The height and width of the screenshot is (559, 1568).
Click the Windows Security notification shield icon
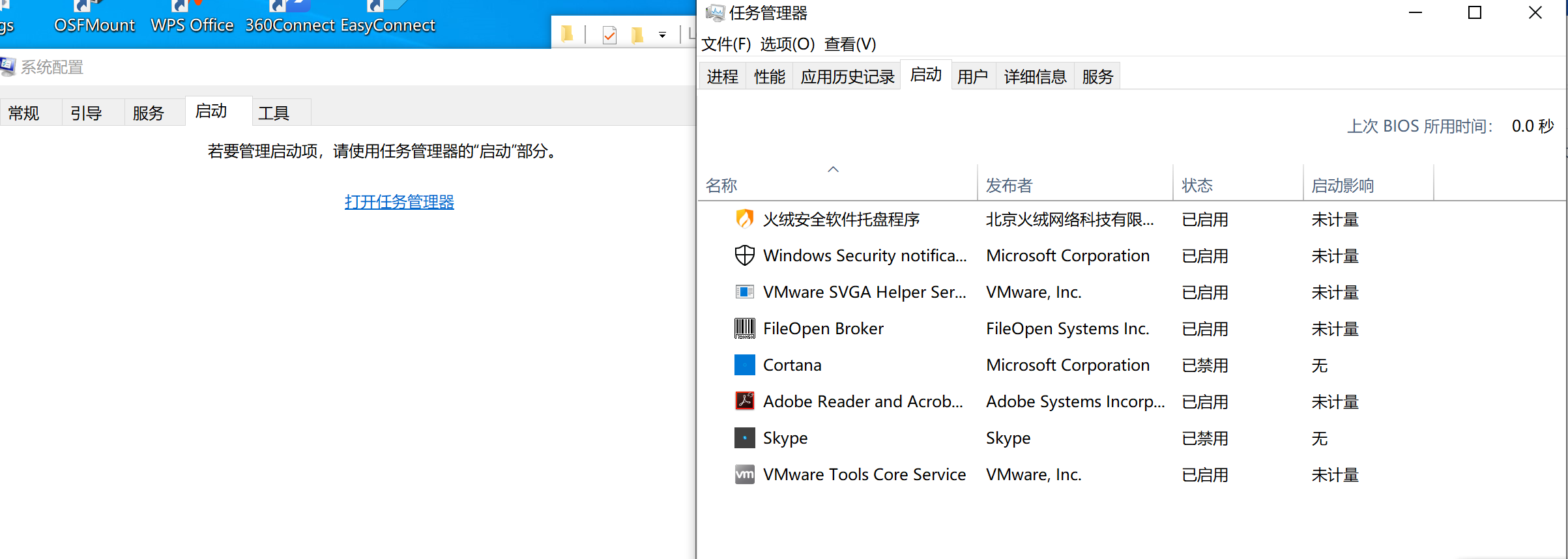(744, 255)
